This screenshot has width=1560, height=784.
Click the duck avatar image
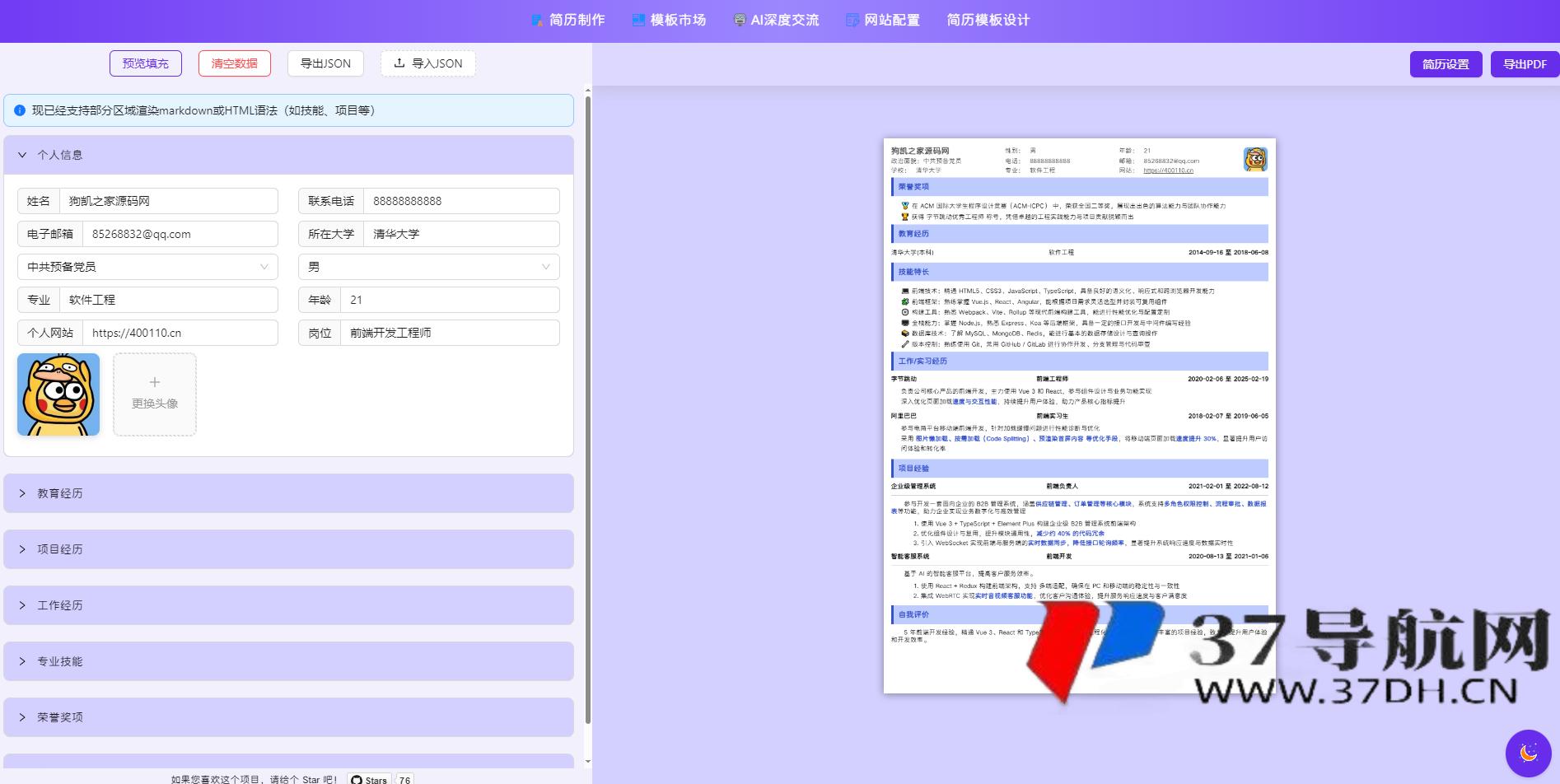click(58, 394)
